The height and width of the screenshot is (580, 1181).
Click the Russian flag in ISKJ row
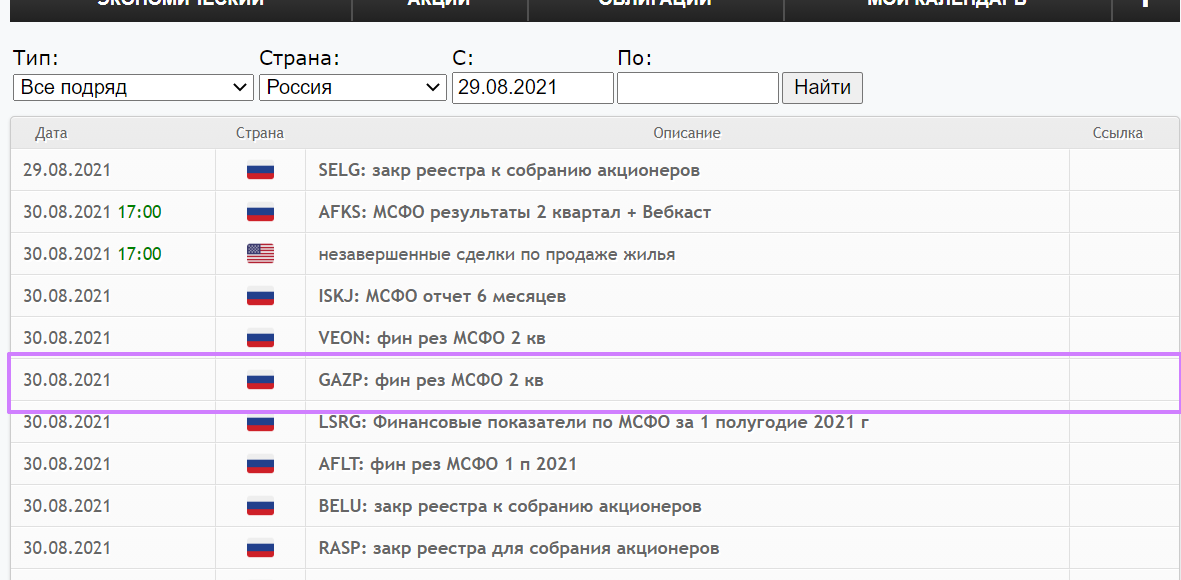[x=261, y=297]
